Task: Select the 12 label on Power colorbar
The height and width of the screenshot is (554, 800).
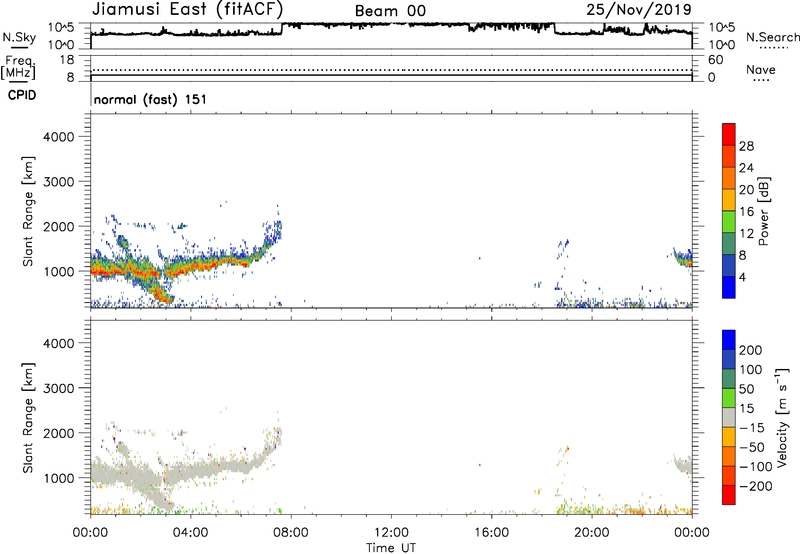Action: 746,234
